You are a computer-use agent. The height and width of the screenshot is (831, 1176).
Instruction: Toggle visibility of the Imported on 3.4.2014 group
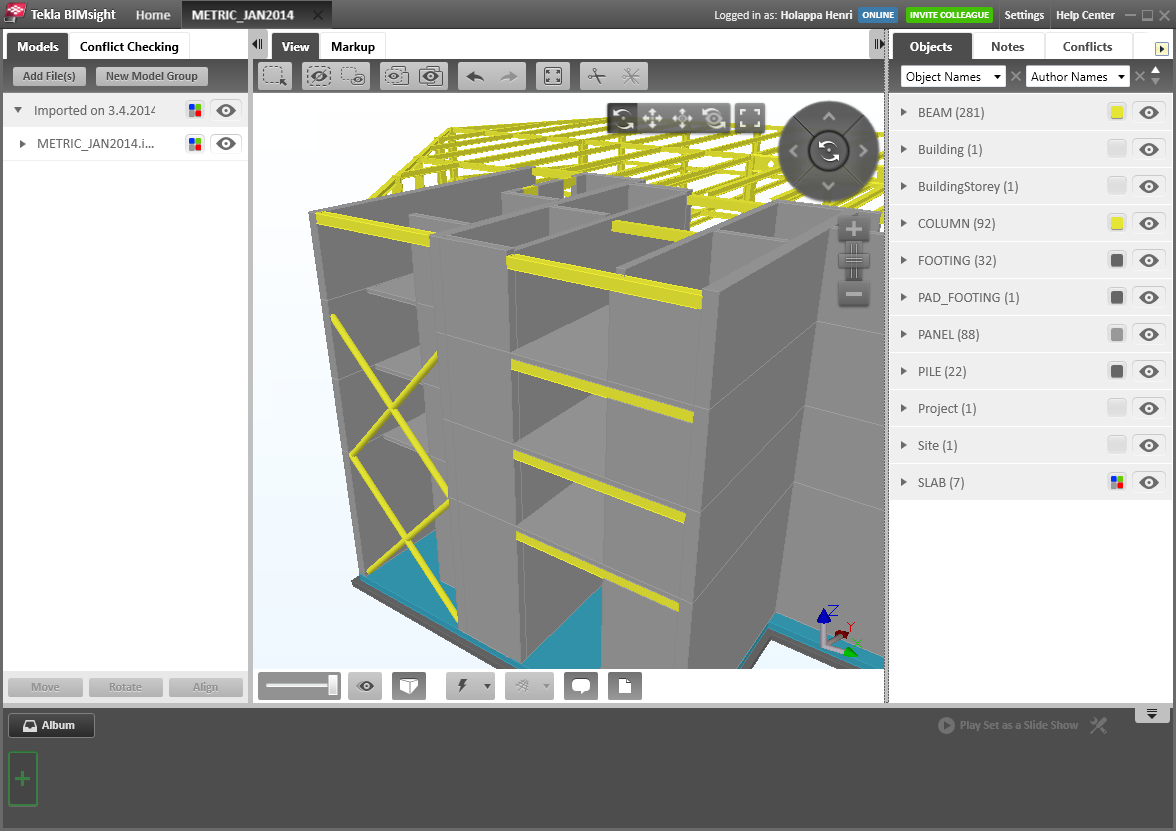tap(226, 110)
